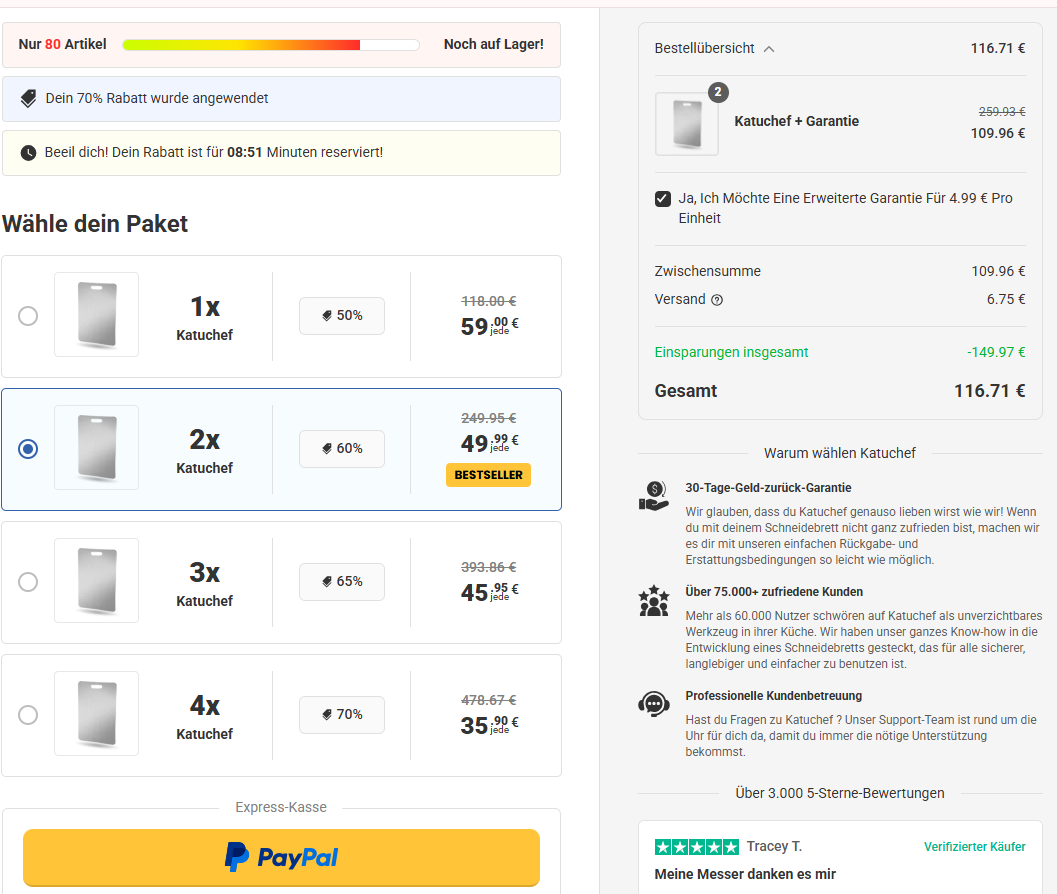Click the Bestellübersicht heading text
Image resolution: width=1057 pixels, height=894 pixels.
pyautogui.click(x=704, y=49)
